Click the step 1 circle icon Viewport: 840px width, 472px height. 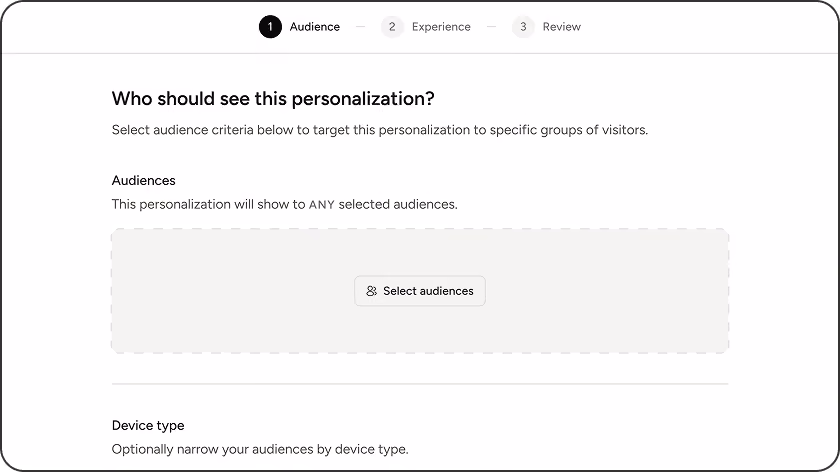point(270,27)
